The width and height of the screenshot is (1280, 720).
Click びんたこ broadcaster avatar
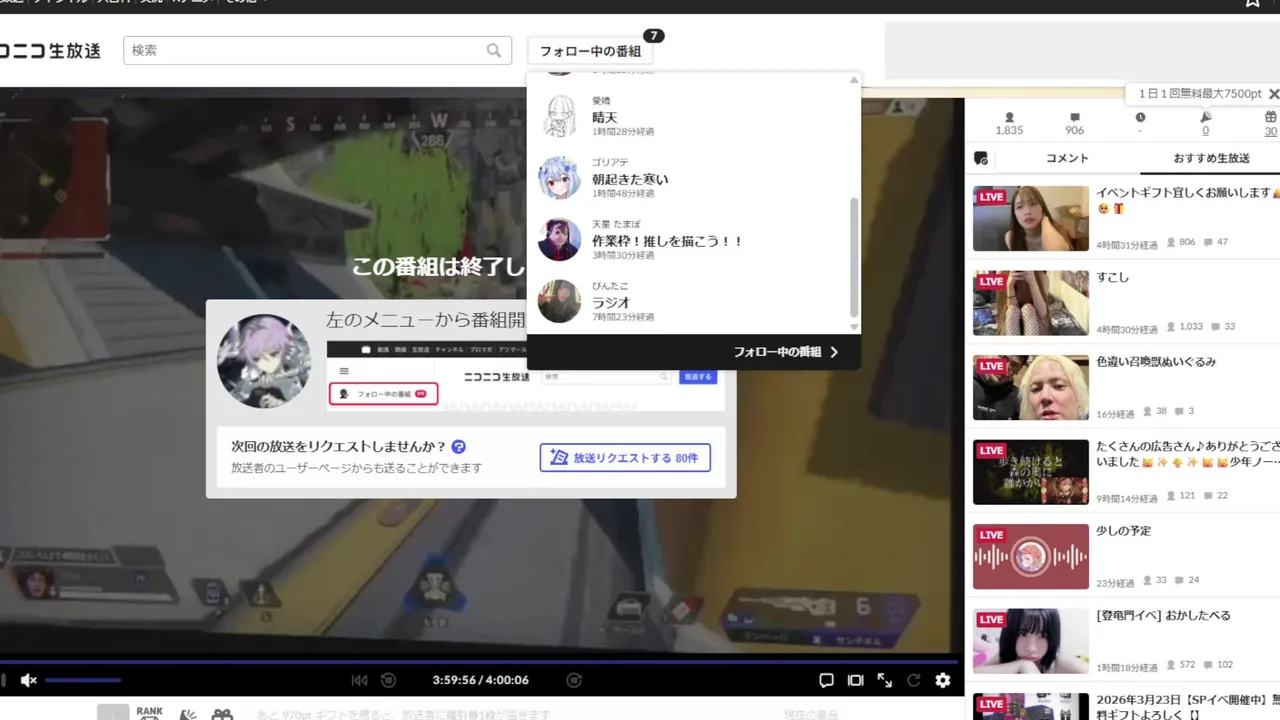(559, 301)
